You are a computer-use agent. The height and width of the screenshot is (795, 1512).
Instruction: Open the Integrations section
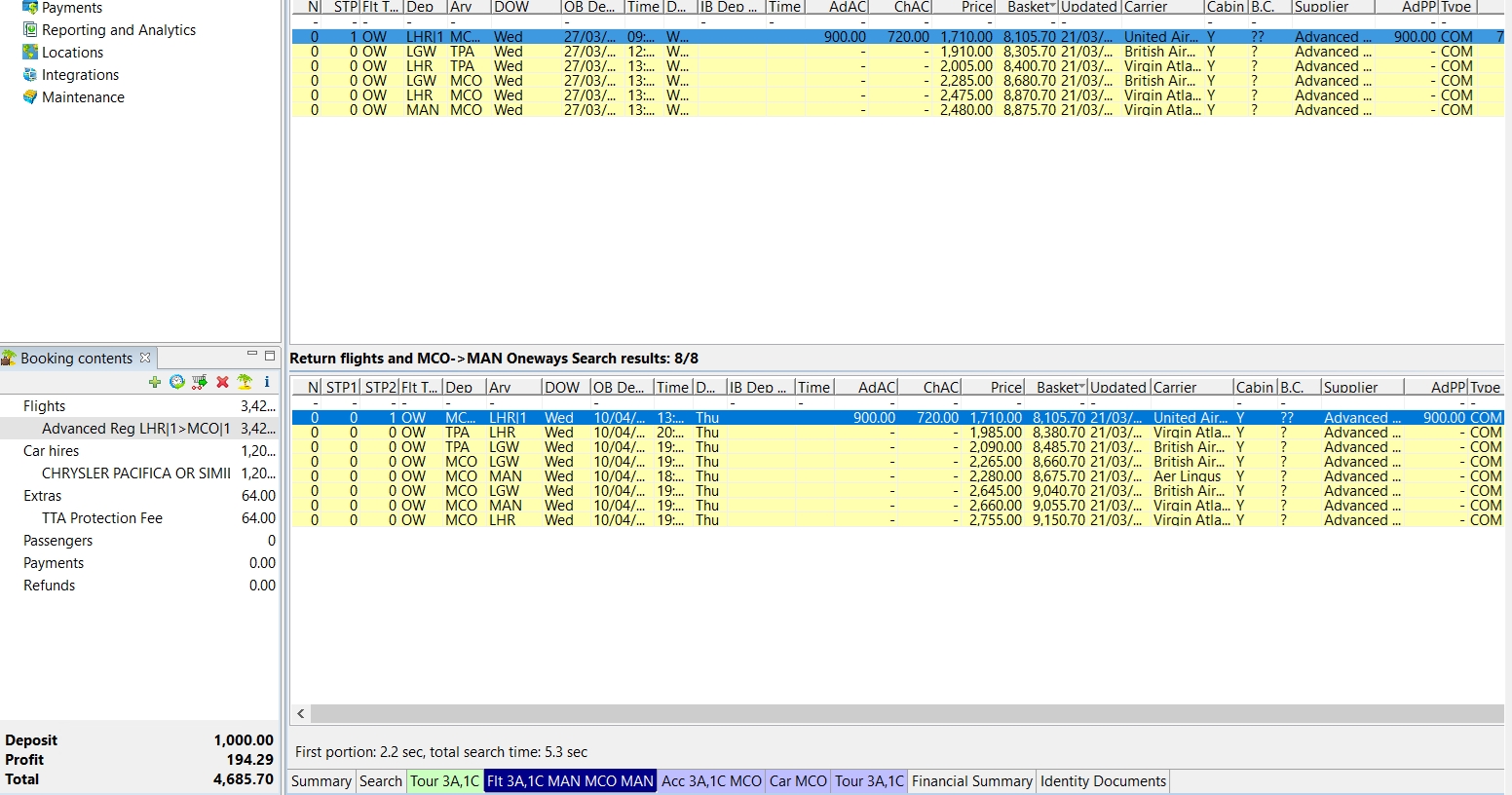pyautogui.click(x=80, y=74)
